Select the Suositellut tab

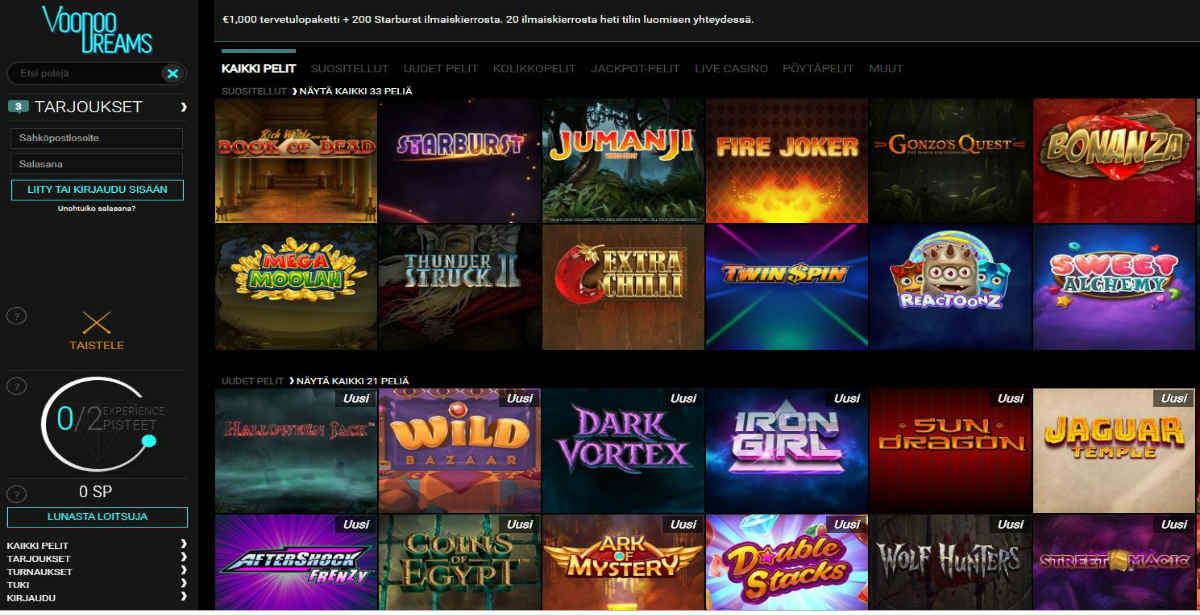[349, 68]
